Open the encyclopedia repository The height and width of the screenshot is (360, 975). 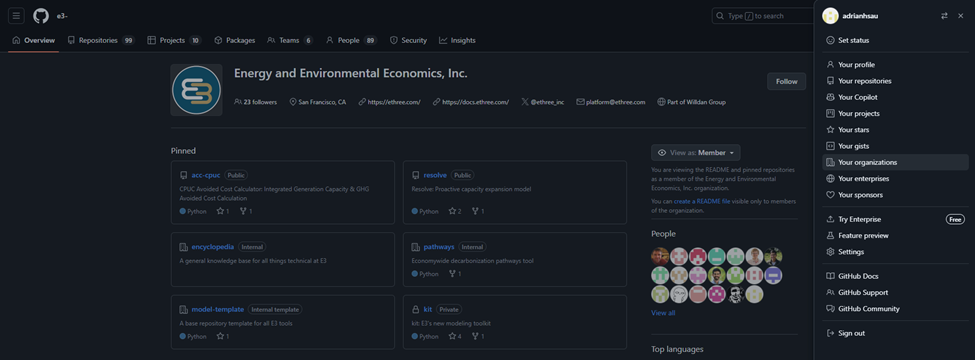213,247
